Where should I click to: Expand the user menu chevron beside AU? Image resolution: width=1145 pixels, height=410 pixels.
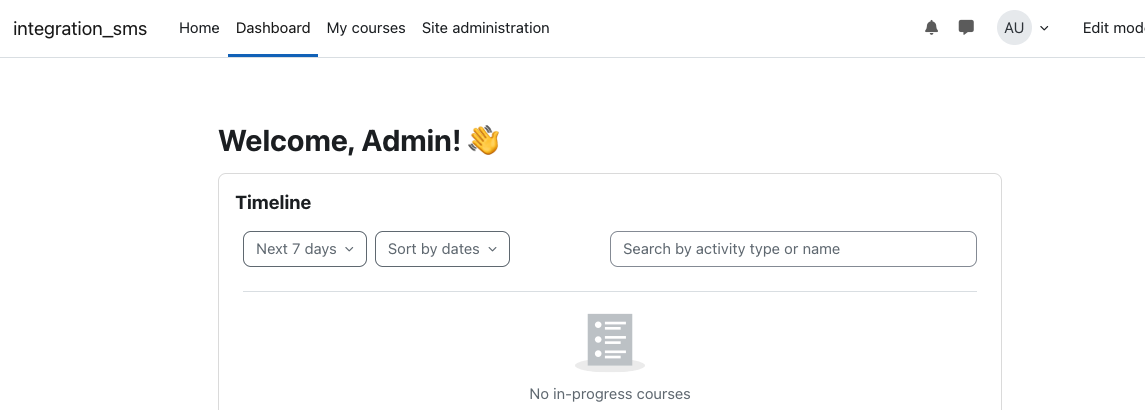coord(1044,29)
